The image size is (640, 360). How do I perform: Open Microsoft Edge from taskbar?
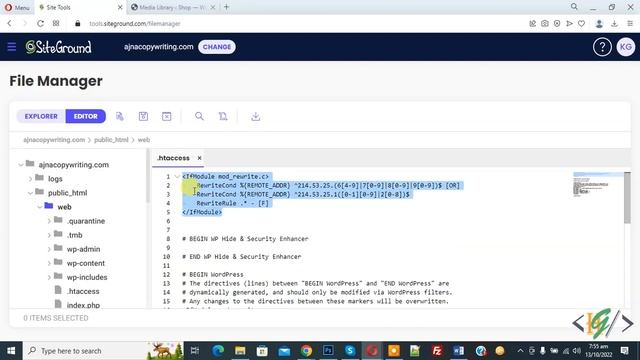point(218,351)
